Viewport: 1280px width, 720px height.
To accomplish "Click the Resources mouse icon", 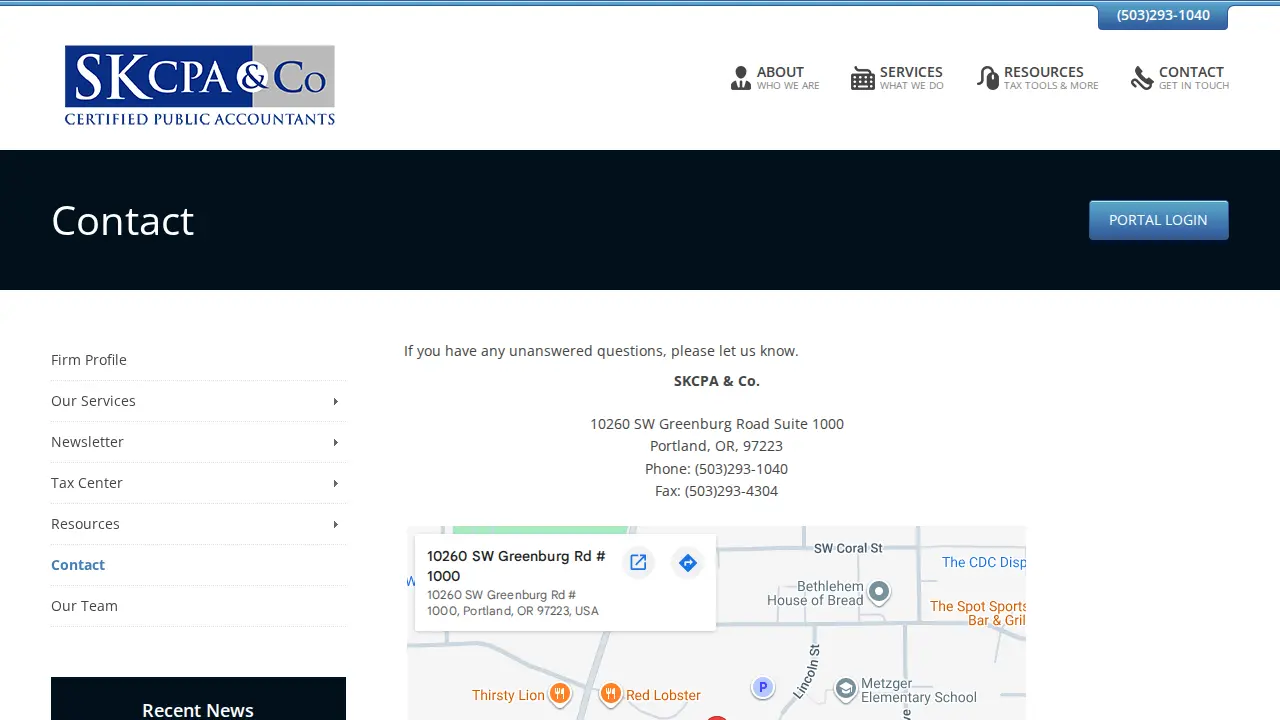I will tap(988, 78).
